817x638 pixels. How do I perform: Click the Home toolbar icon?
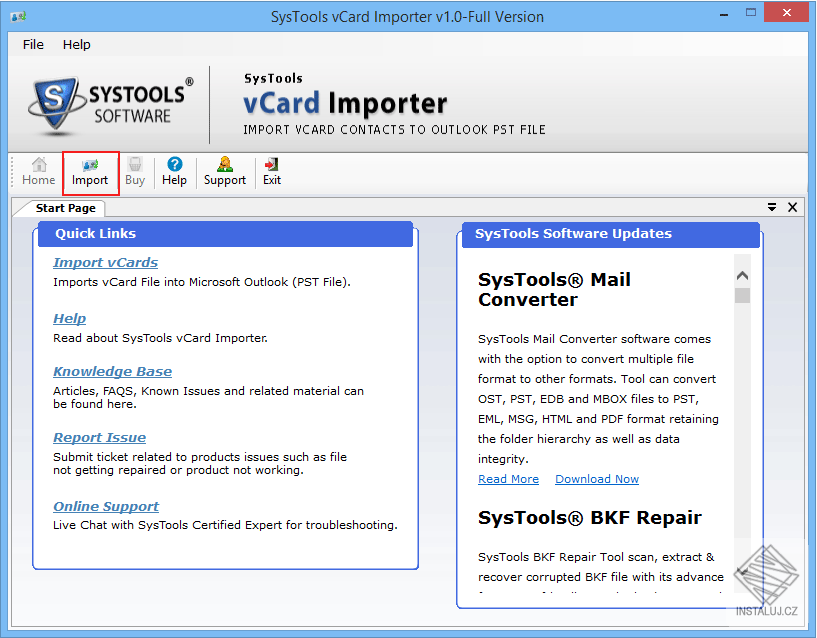(x=39, y=165)
